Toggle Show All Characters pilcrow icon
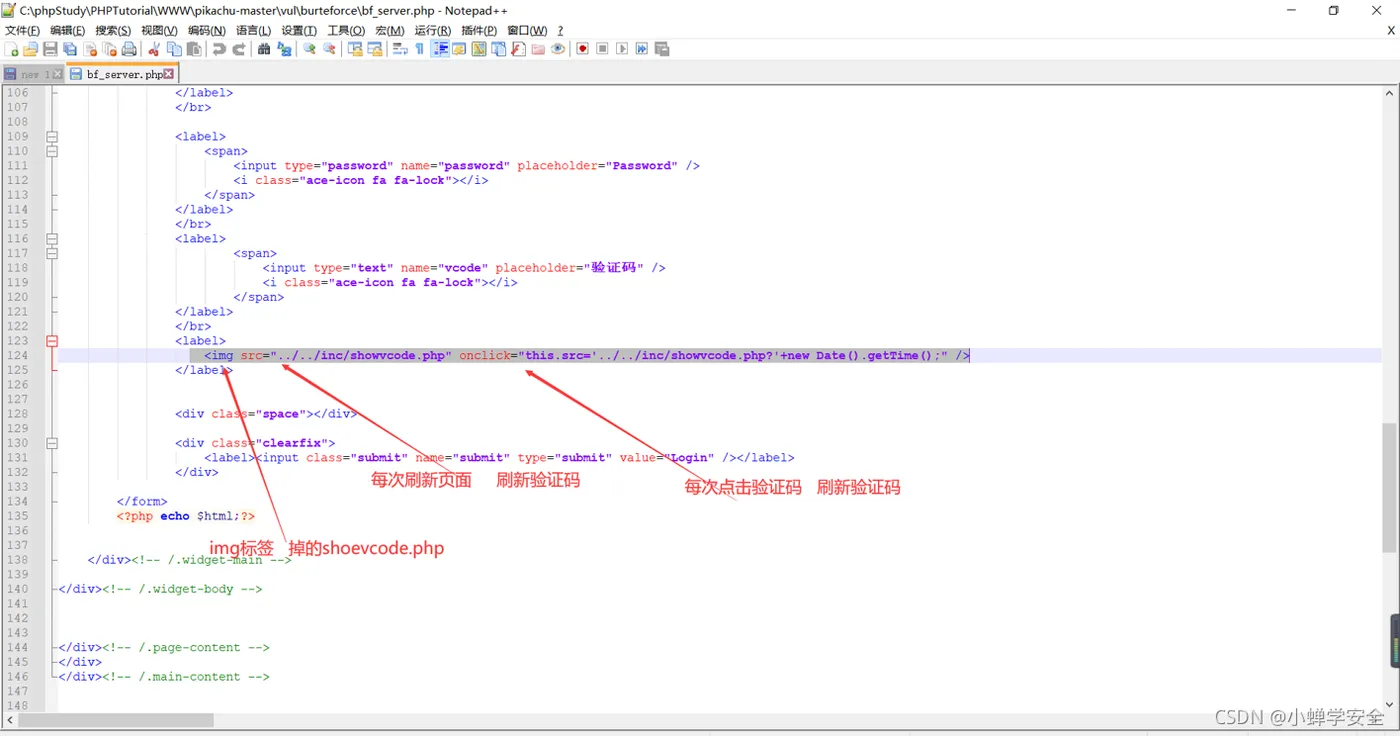The width and height of the screenshot is (1400, 736). click(419, 49)
